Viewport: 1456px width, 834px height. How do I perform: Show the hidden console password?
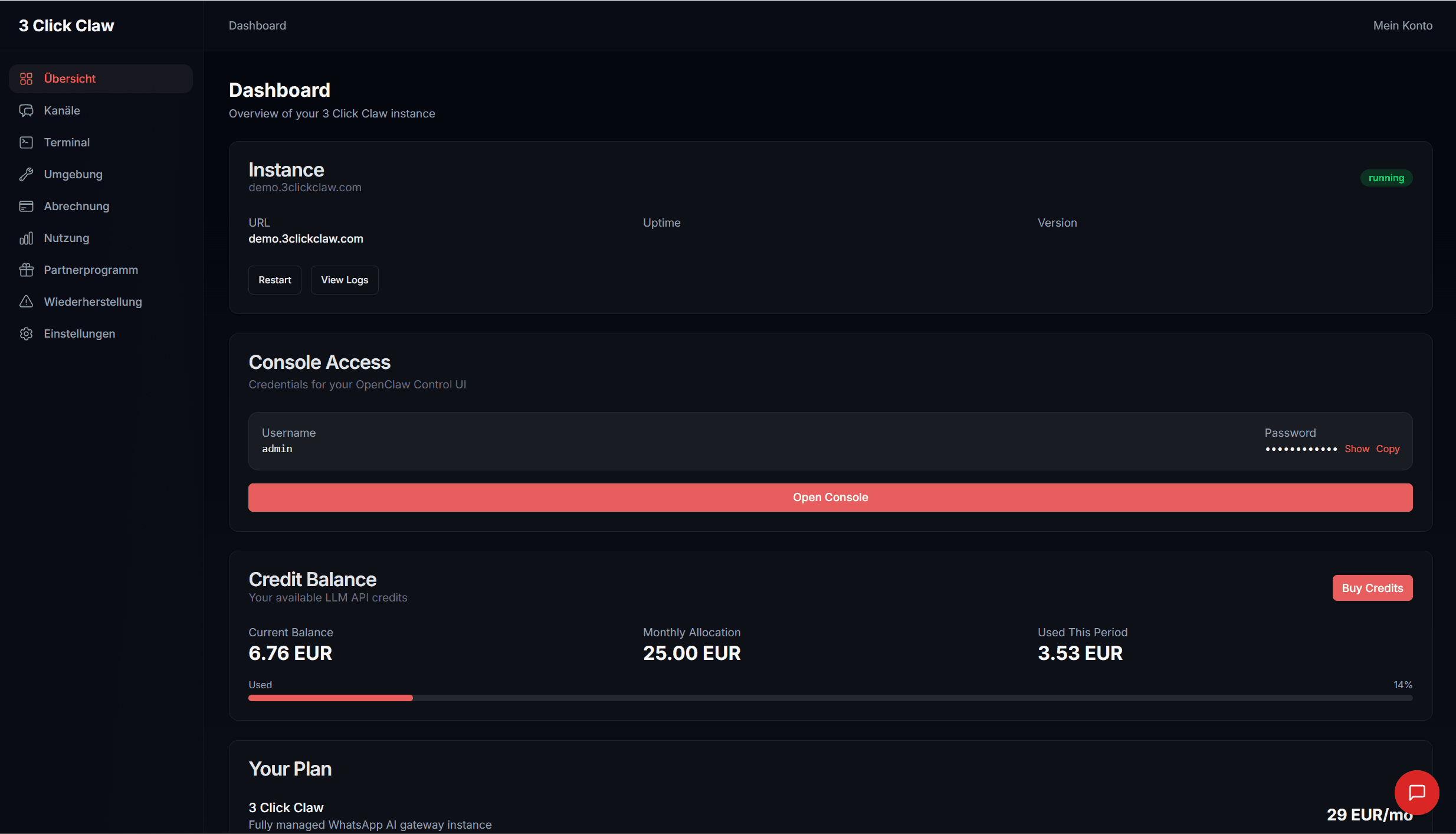click(x=1357, y=449)
